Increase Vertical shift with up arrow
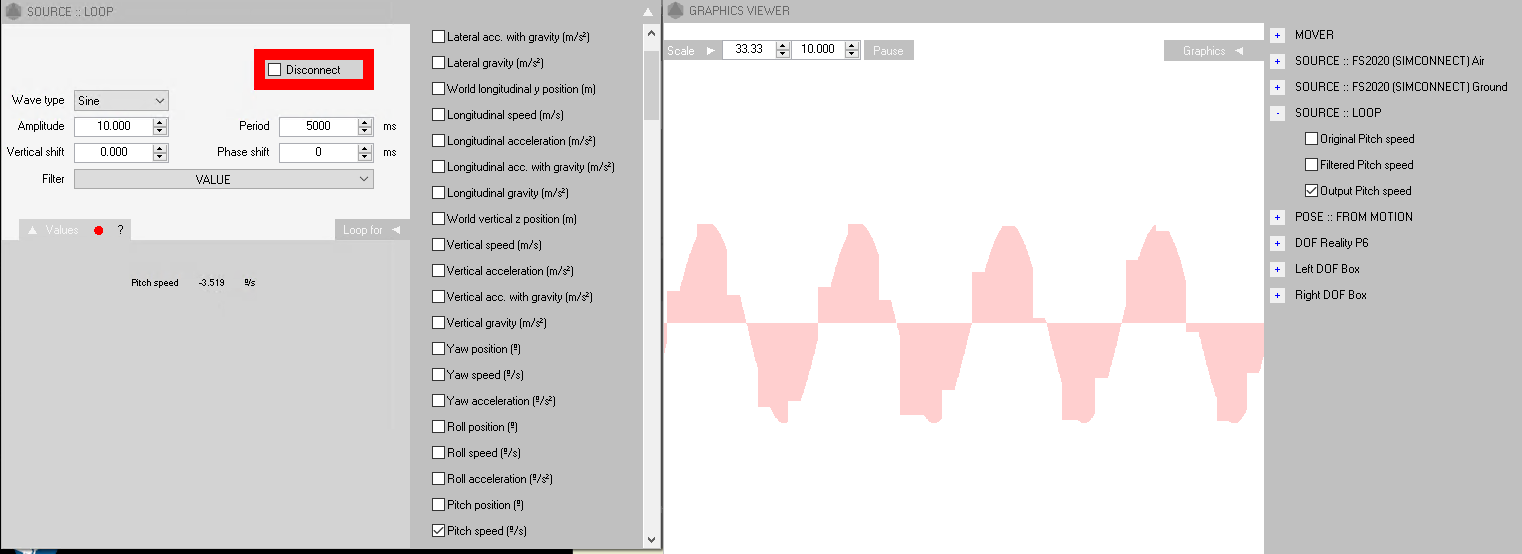 point(160,148)
